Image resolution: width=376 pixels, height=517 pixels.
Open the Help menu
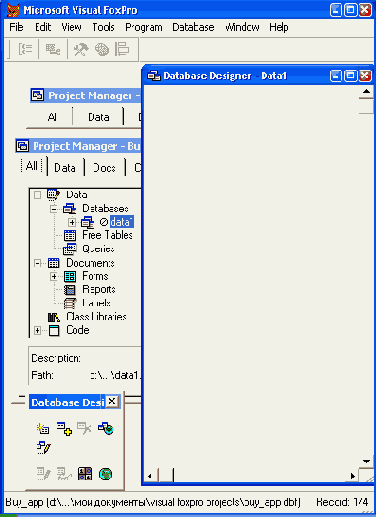279,27
